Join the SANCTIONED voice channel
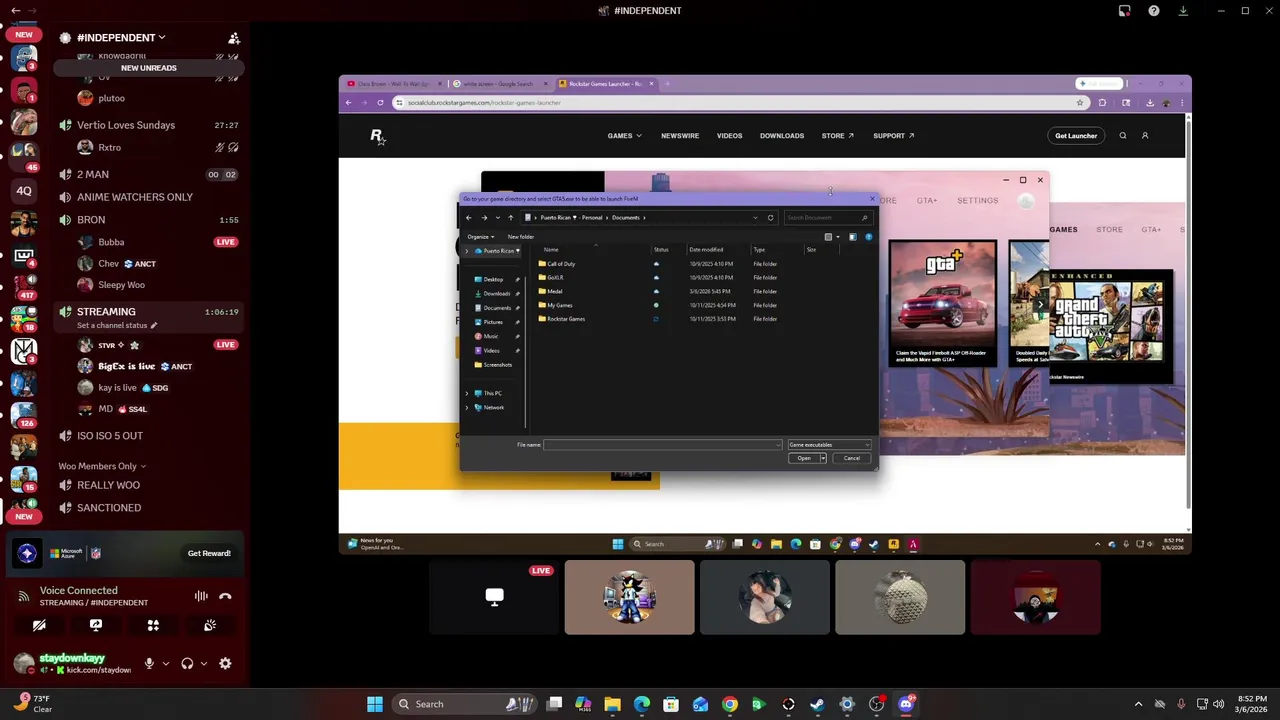Image resolution: width=1280 pixels, height=720 pixels. click(109, 508)
